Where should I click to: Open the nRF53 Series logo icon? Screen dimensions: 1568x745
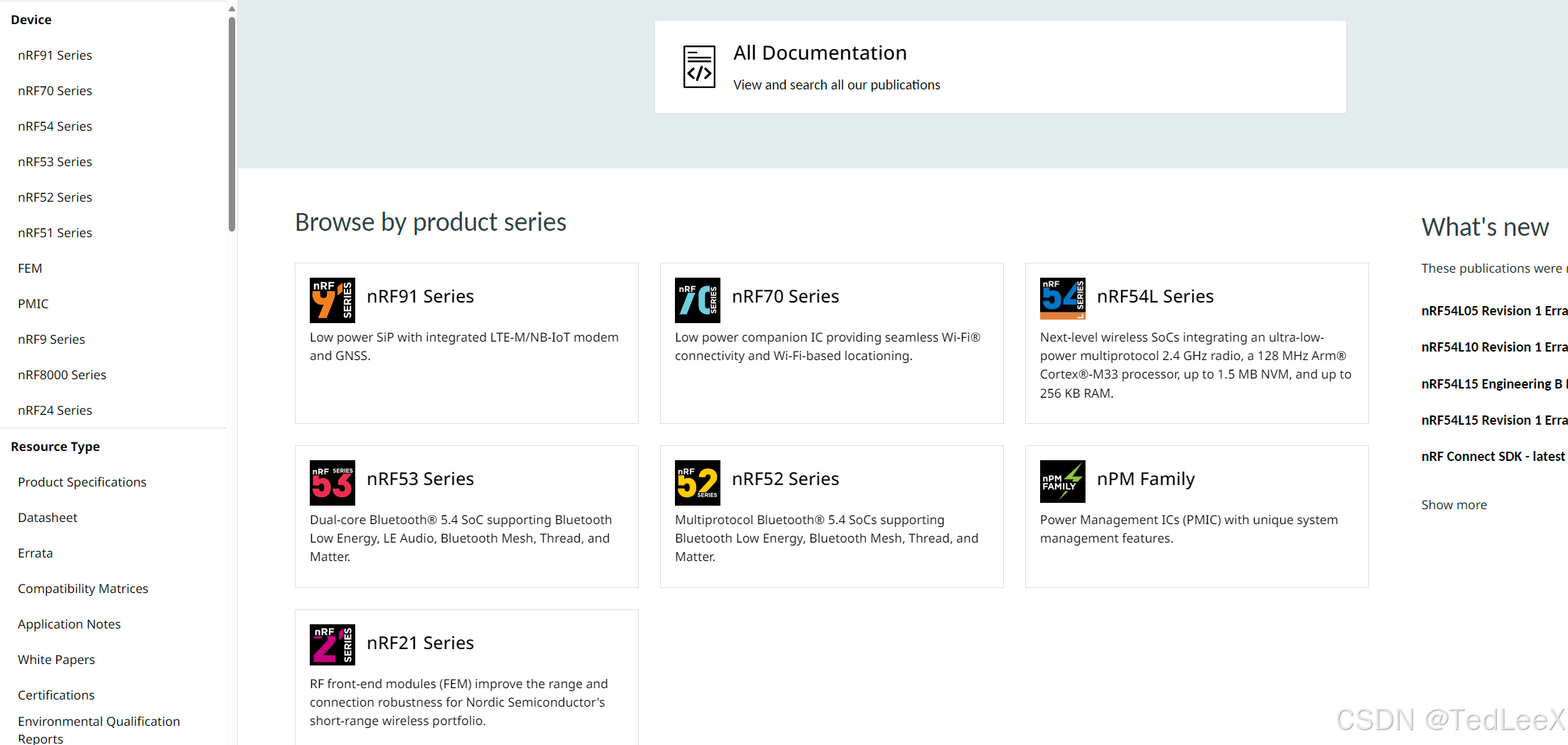[x=332, y=483]
